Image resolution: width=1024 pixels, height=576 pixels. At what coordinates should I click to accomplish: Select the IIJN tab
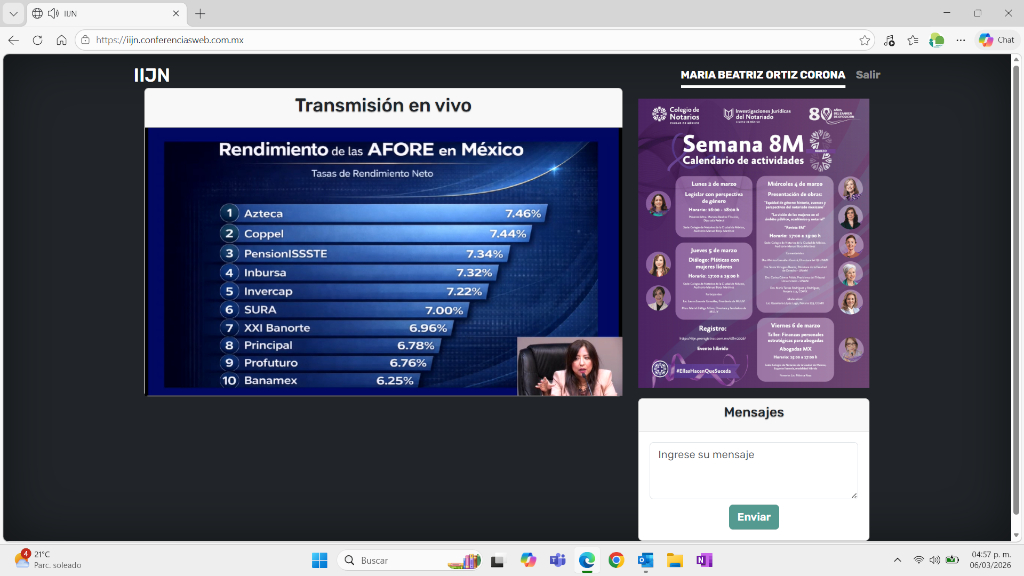pyautogui.click(x=106, y=13)
